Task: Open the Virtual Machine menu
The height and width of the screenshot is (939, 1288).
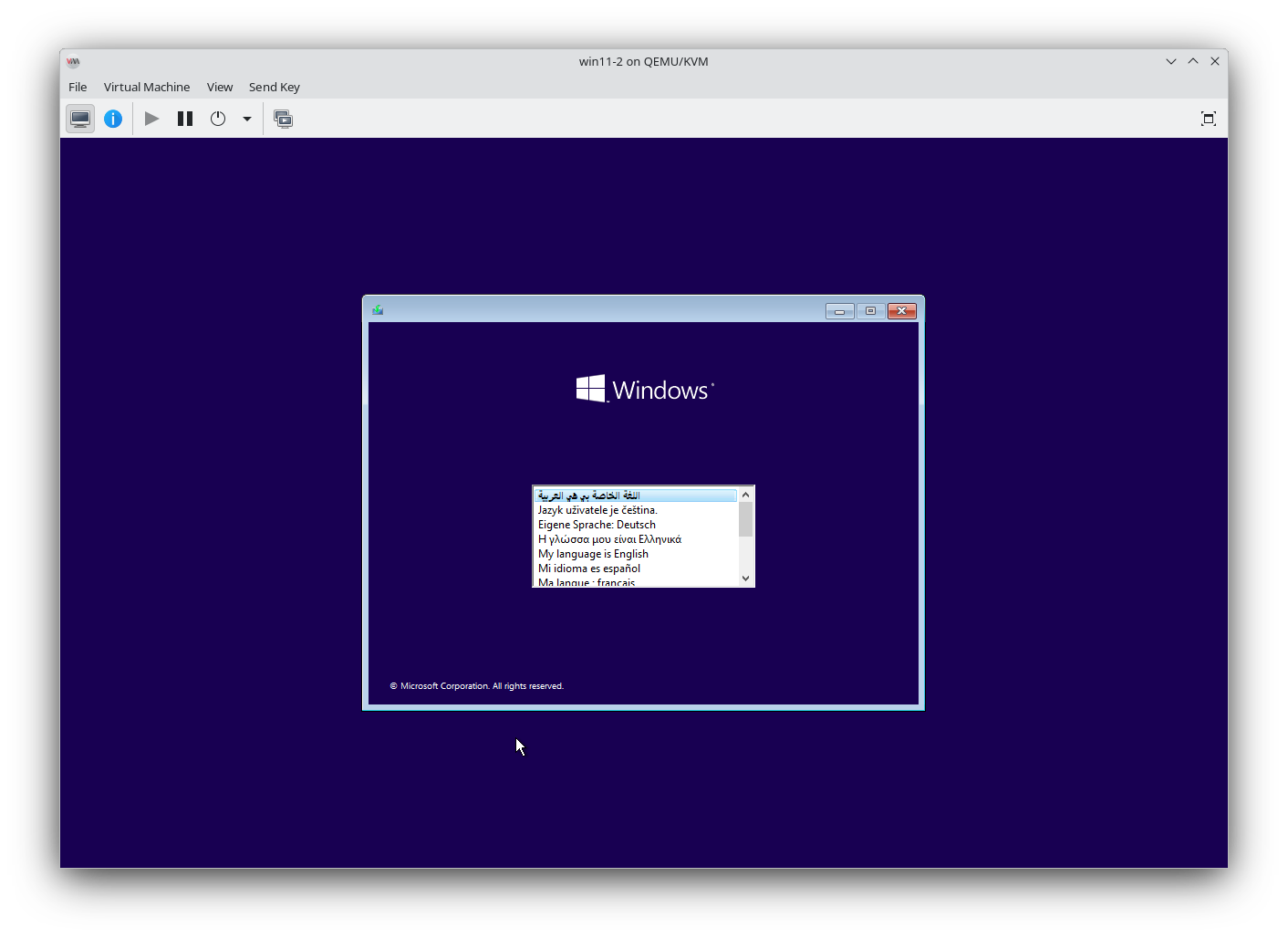Action: point(147,87)
